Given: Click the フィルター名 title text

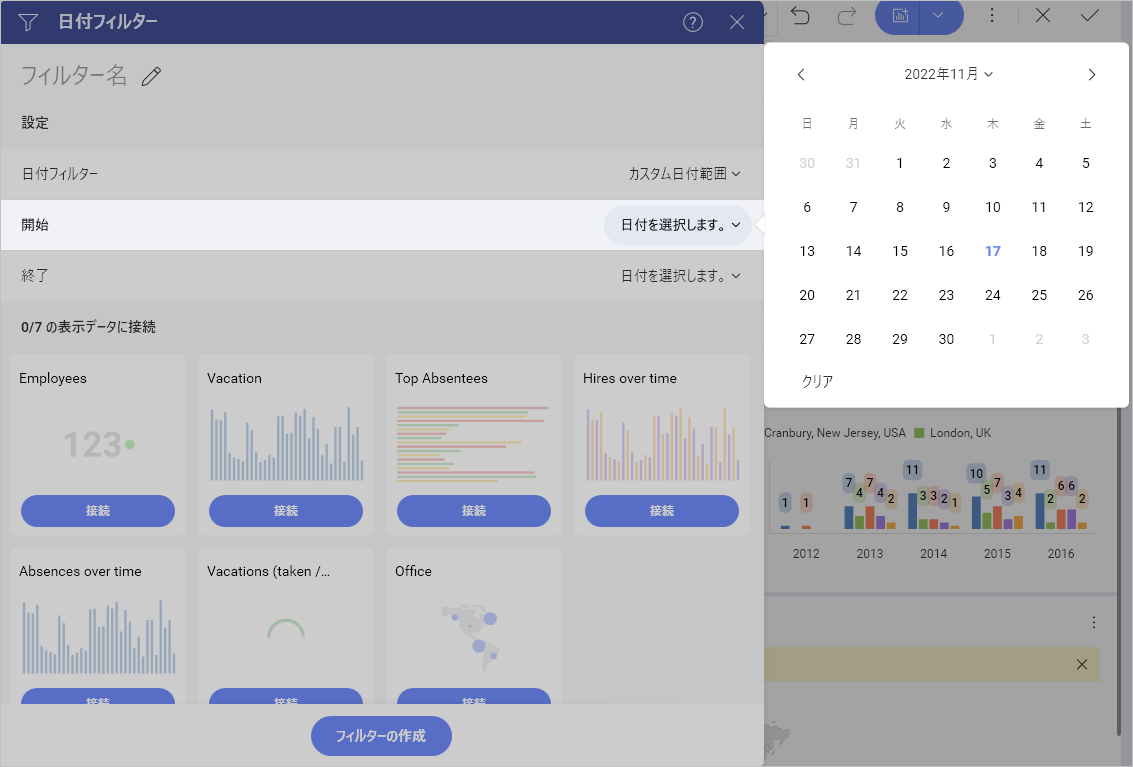Looking at the screenshot, I should [74, 75].
